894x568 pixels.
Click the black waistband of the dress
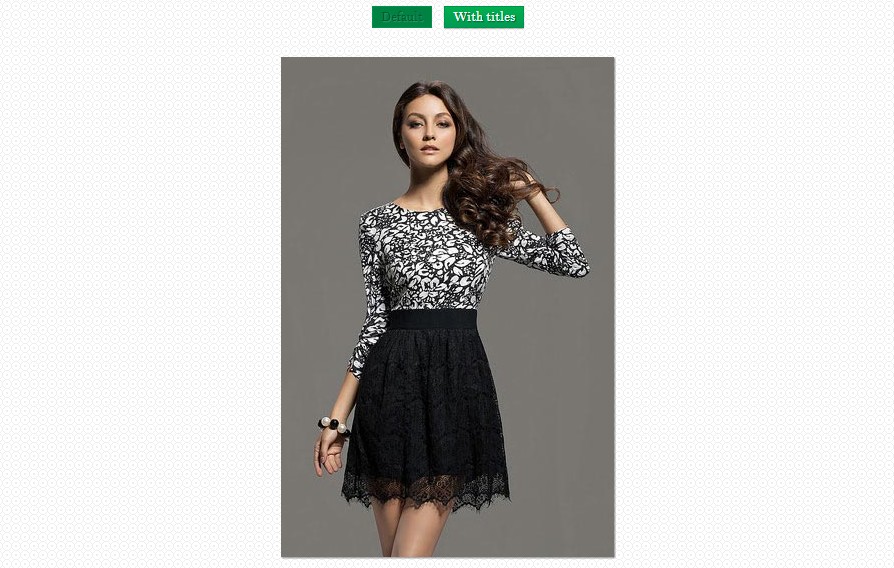point(432,319)
